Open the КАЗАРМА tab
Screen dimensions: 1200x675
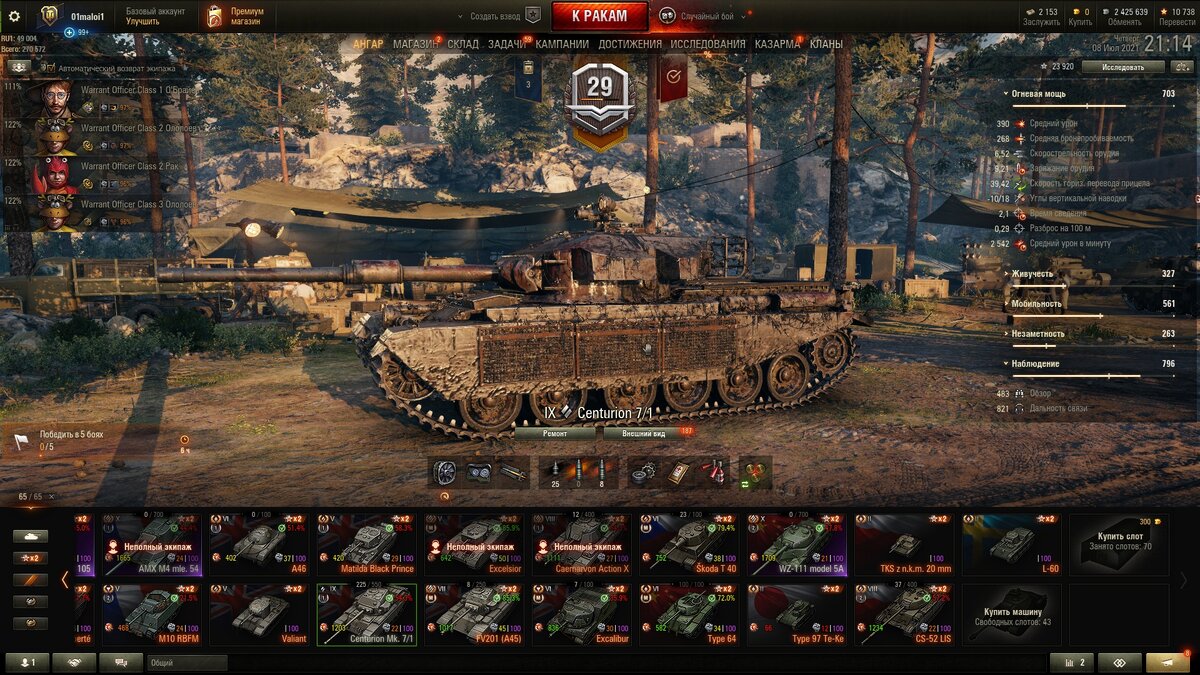point(777,44)
